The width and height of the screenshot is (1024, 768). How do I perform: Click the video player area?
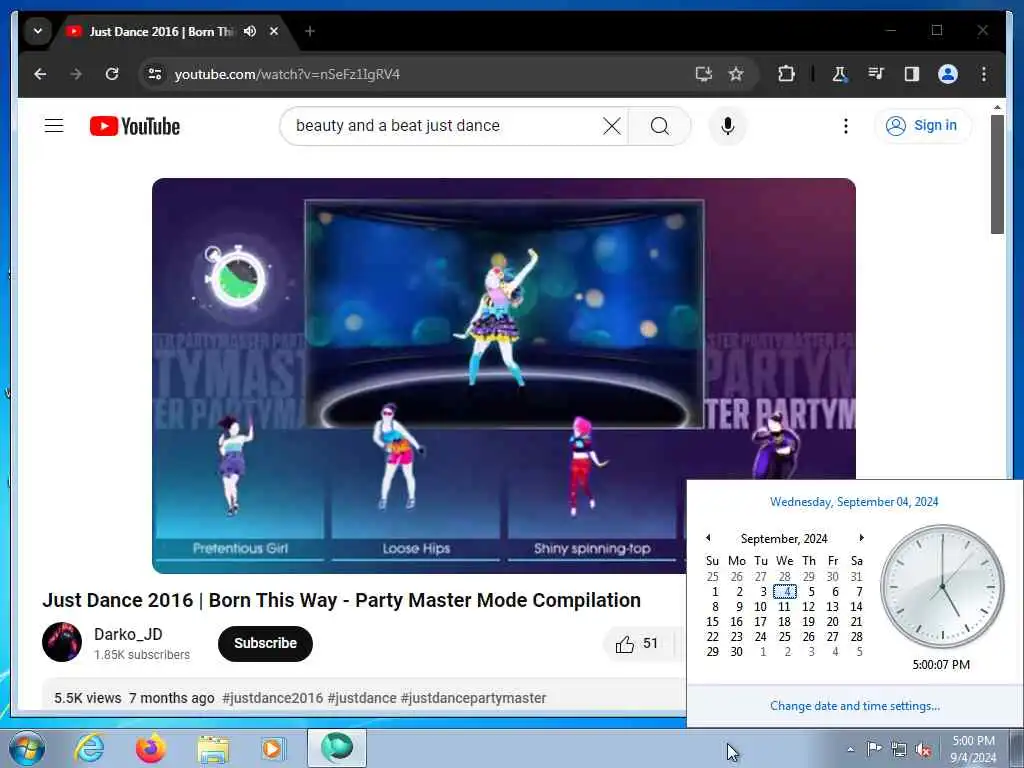click(504, 376)
